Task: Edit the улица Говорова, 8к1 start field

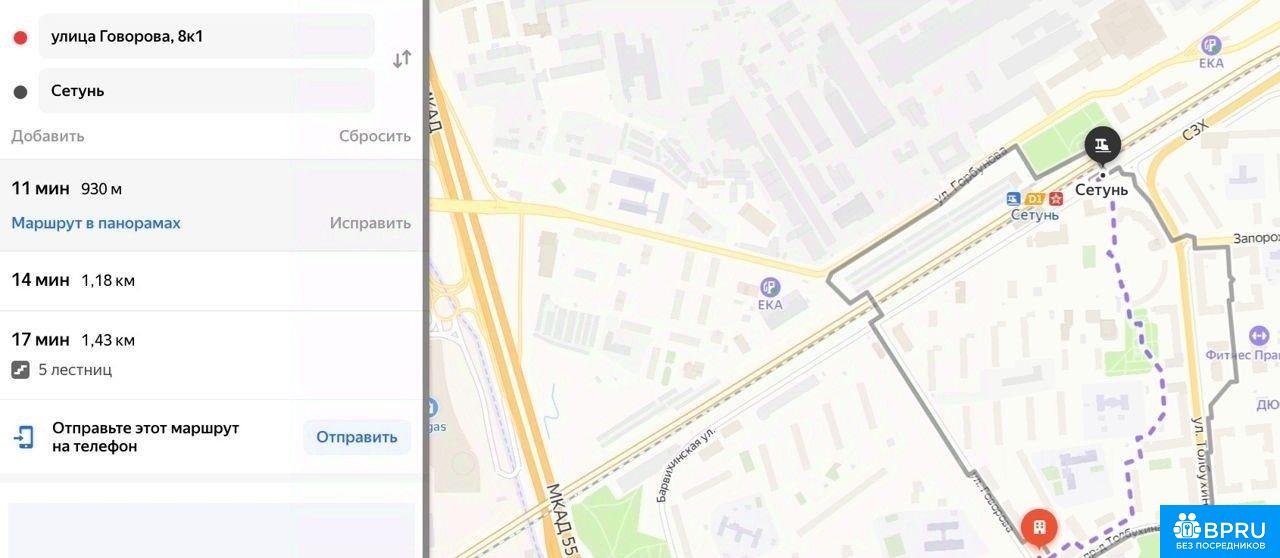Action: pyautogui.click(x=206, y=37)
